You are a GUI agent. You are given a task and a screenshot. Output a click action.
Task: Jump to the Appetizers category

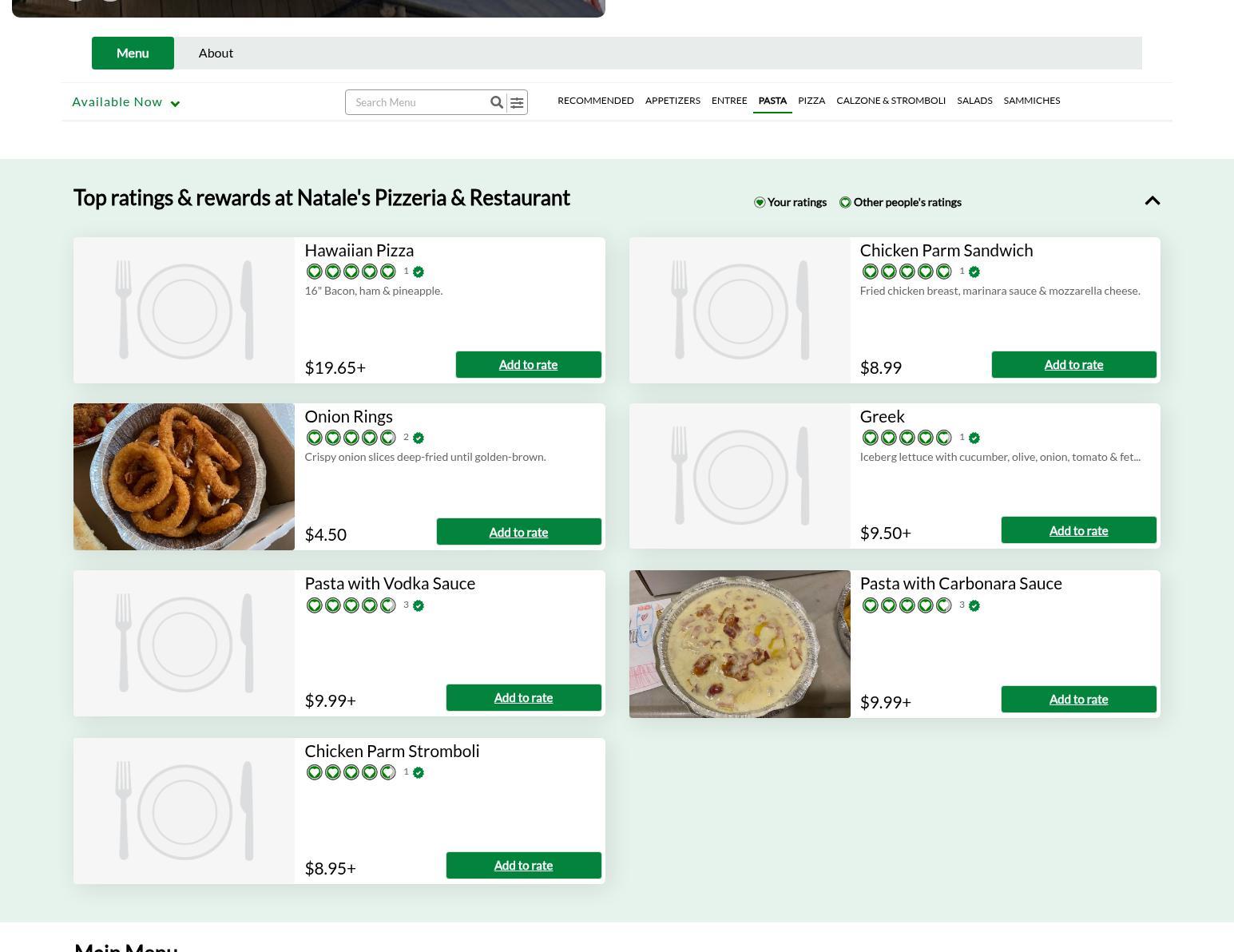tap(673, 101)
